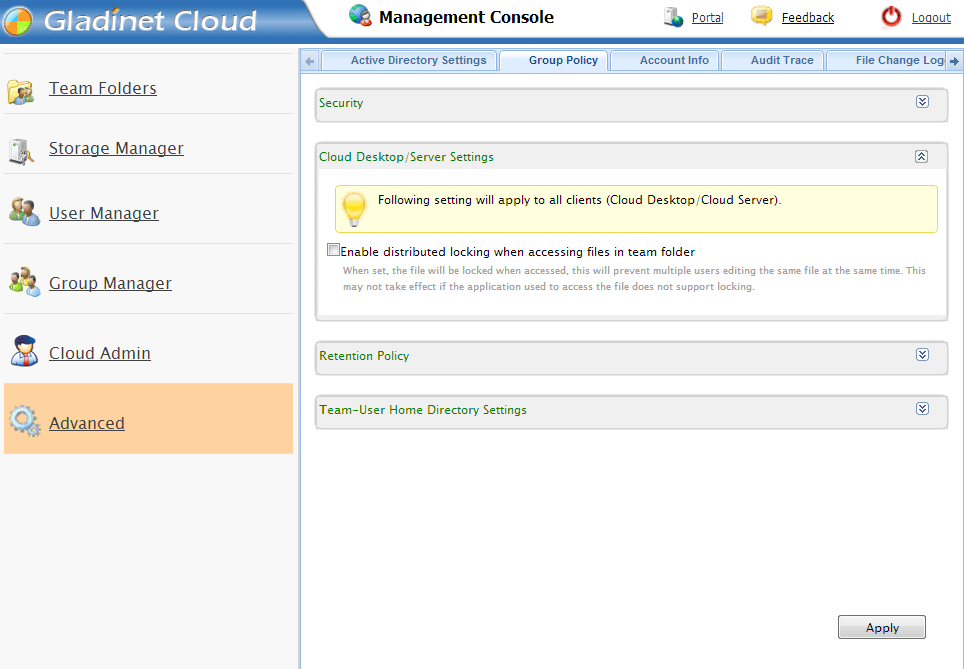Viewport: 964px width, 669px height.
Task: Open the Account Info tab
Action: [665, 60]
